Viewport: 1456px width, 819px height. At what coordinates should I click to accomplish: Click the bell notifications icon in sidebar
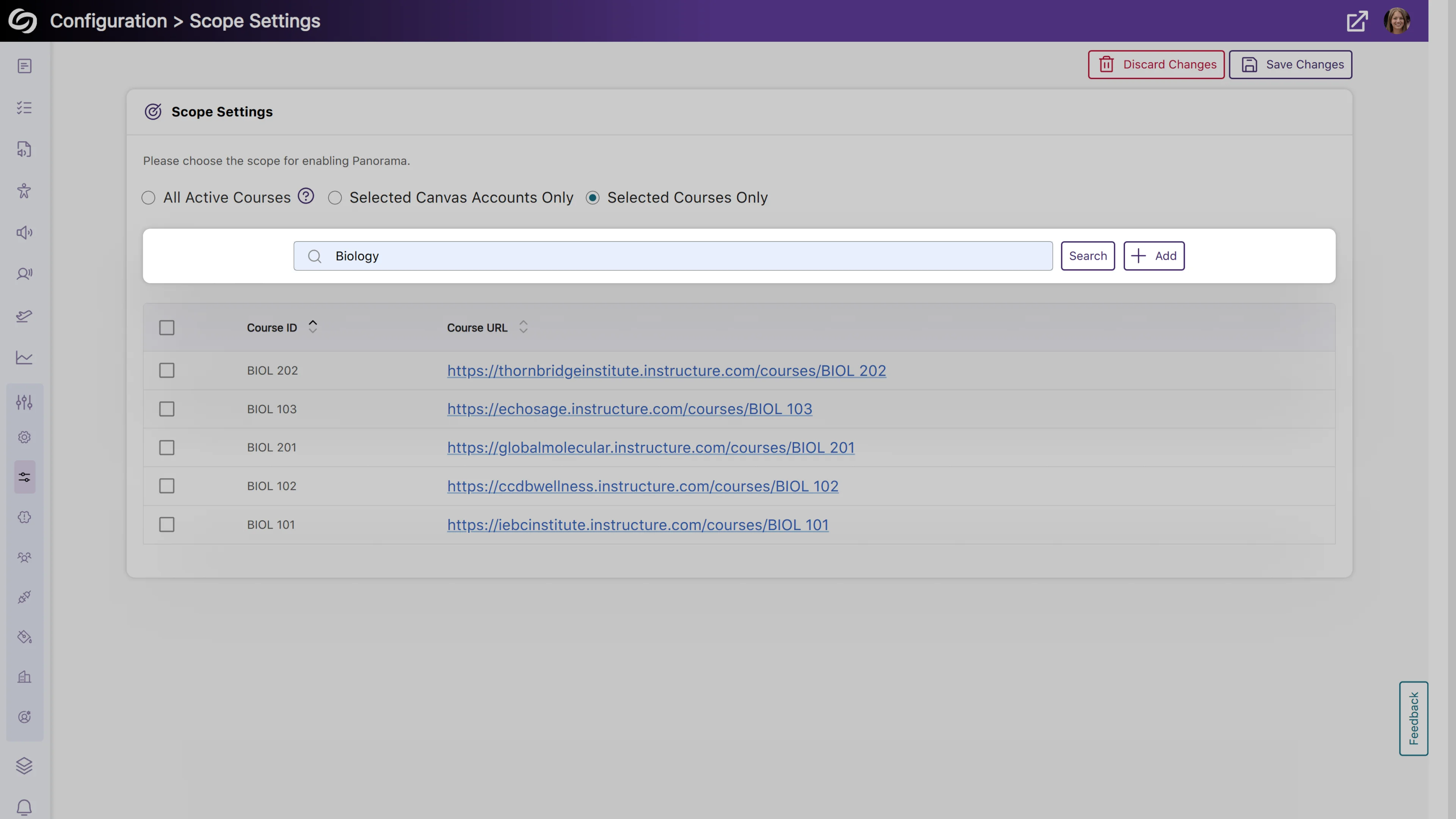24,806
